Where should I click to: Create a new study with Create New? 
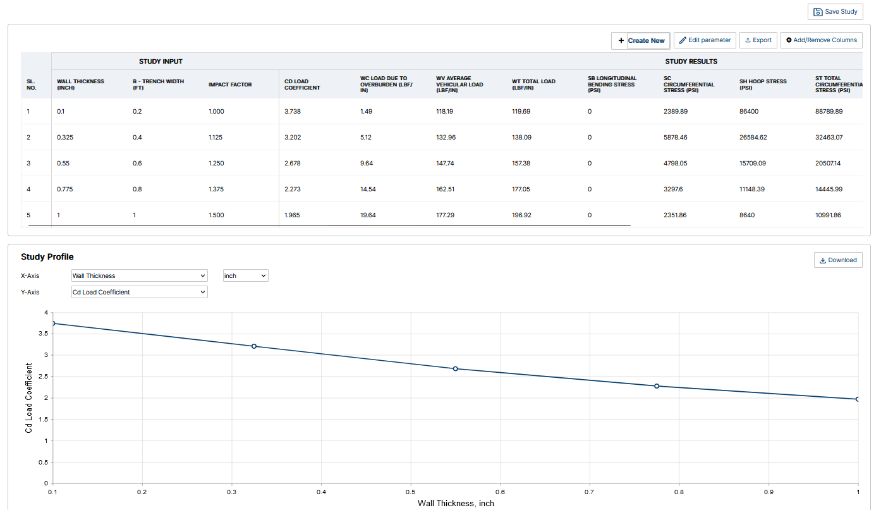pyautogui.click(x=640, y=40)
